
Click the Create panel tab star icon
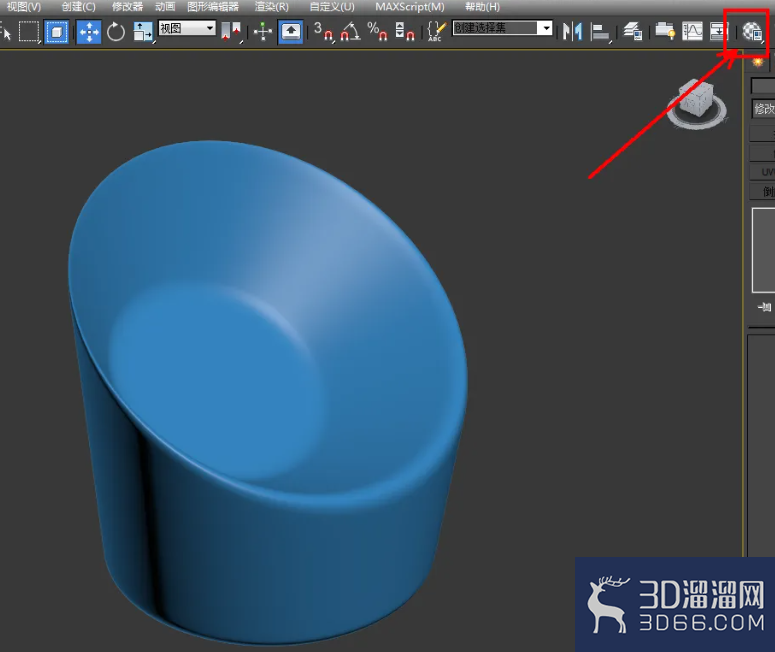(757, 62)
